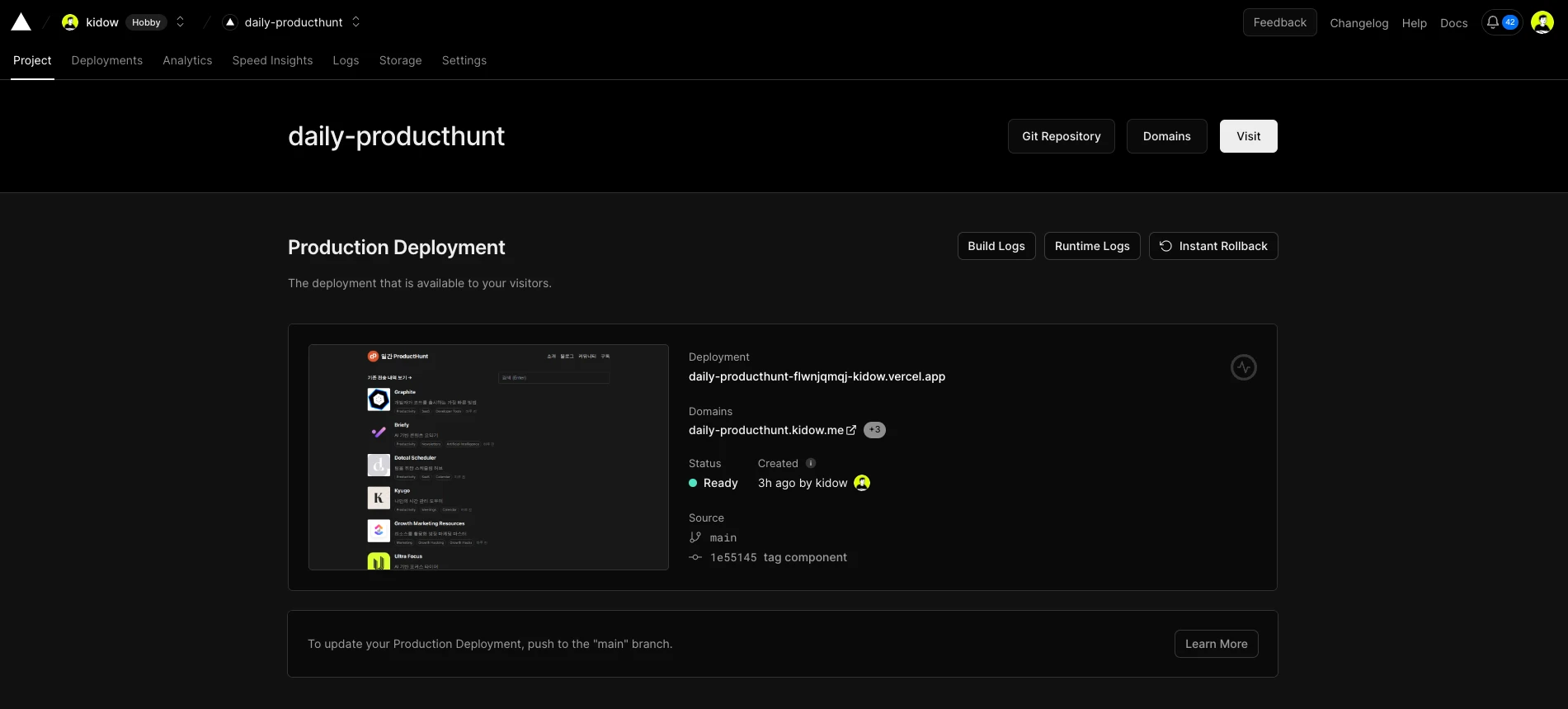Open kidow team avatar

click(x=70, y=22)
